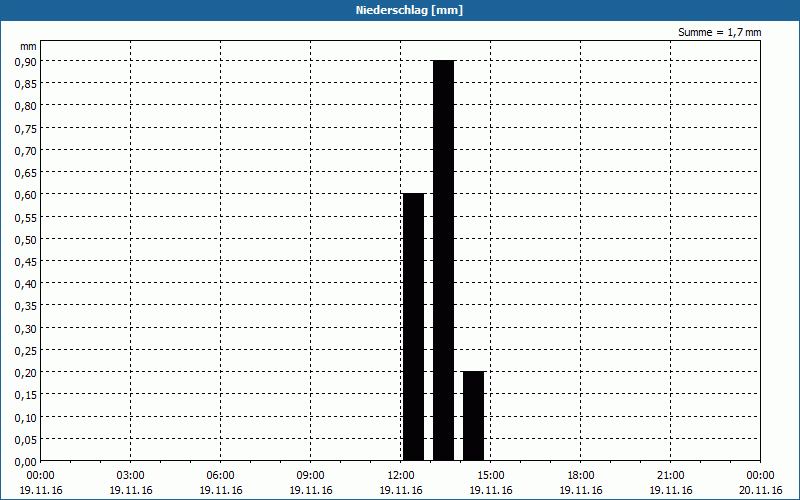Click the 0,60 mm precipitation bar
Image resolution: width=800 pixels, height=500 pixels.
coord(413,327)
